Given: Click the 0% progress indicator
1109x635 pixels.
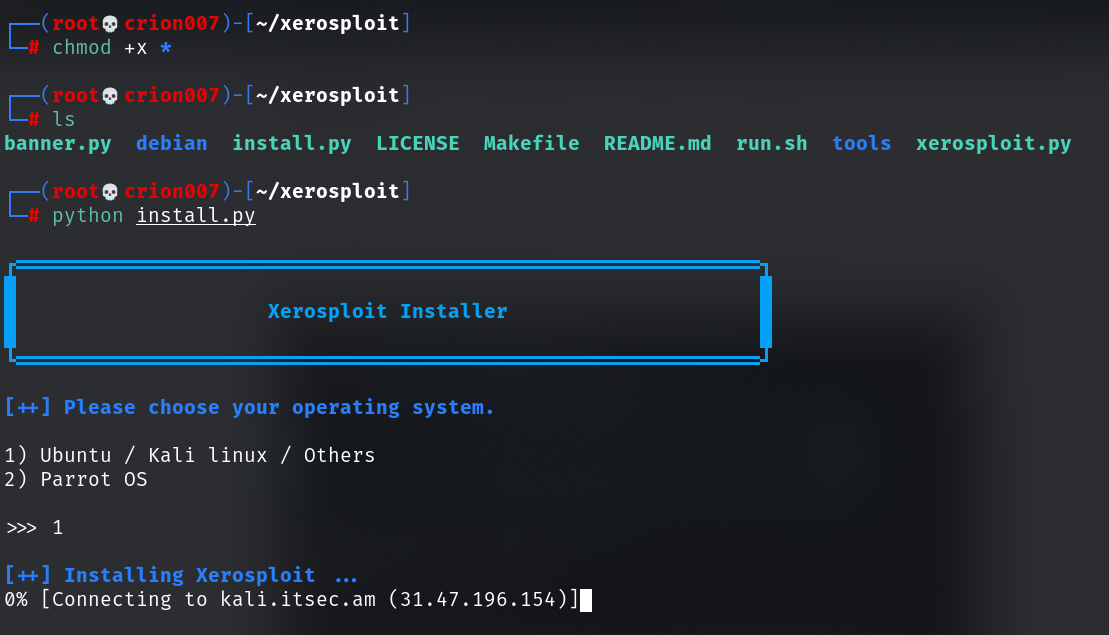Looking at the screenshot, I should point(16,599).
